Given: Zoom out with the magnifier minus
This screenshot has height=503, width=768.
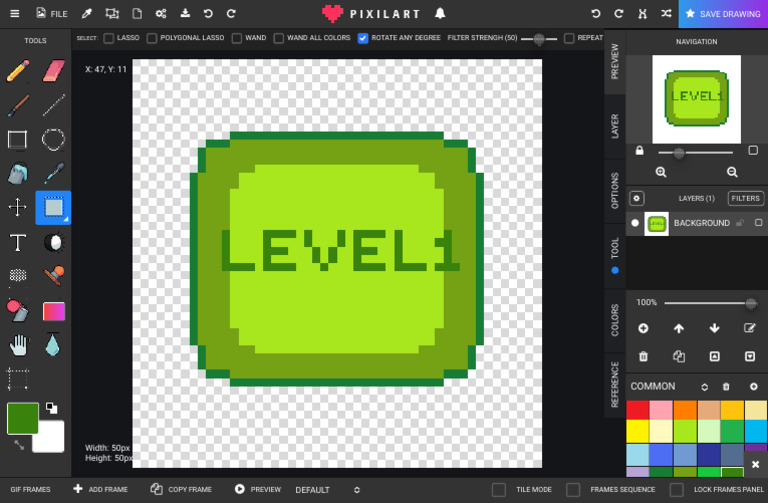Looking at the screenshot, I should (x=732, y=172).
